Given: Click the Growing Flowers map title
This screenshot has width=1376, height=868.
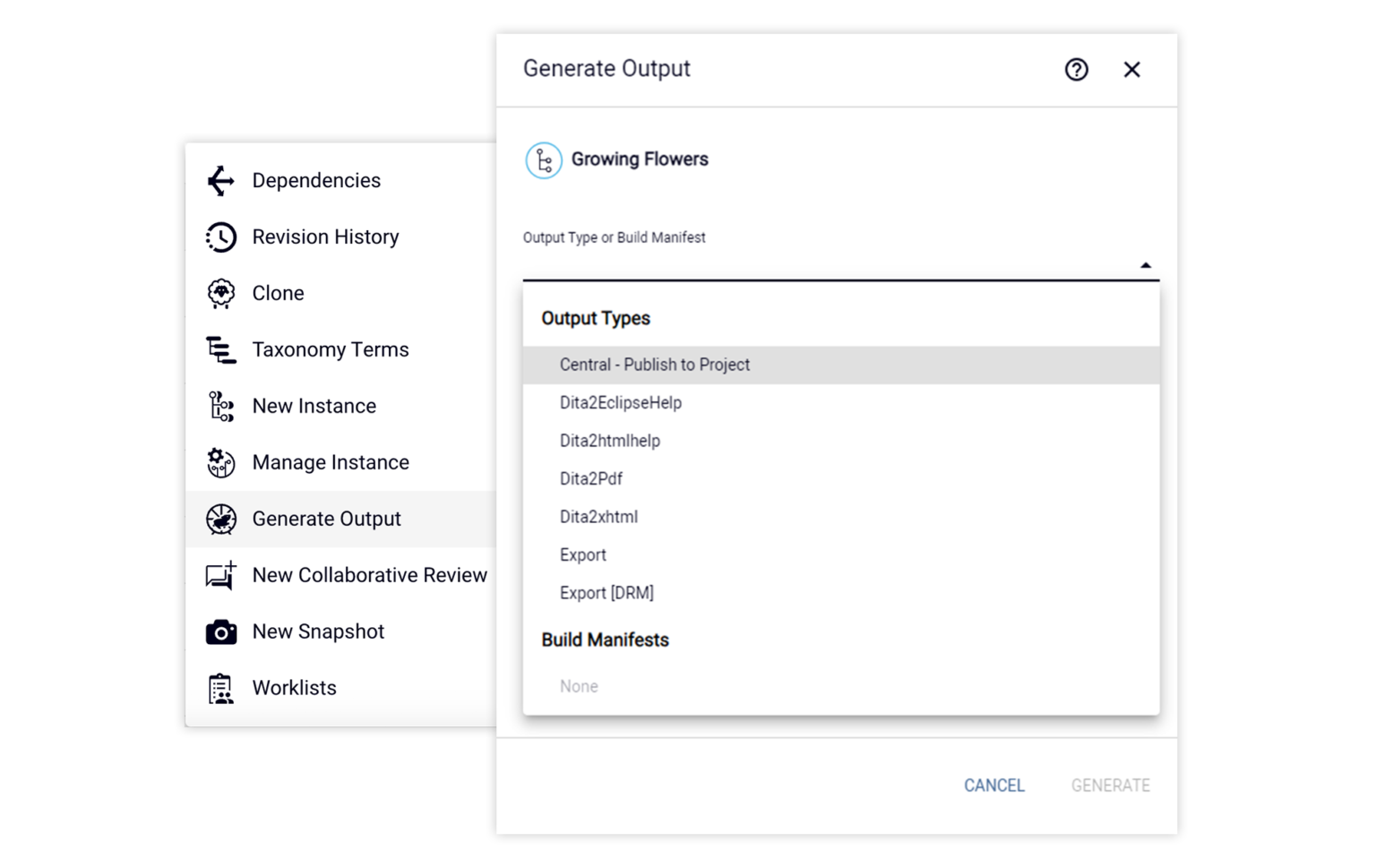Looking at the screenshot, I should pyautogui.click(x=640, y=159).
